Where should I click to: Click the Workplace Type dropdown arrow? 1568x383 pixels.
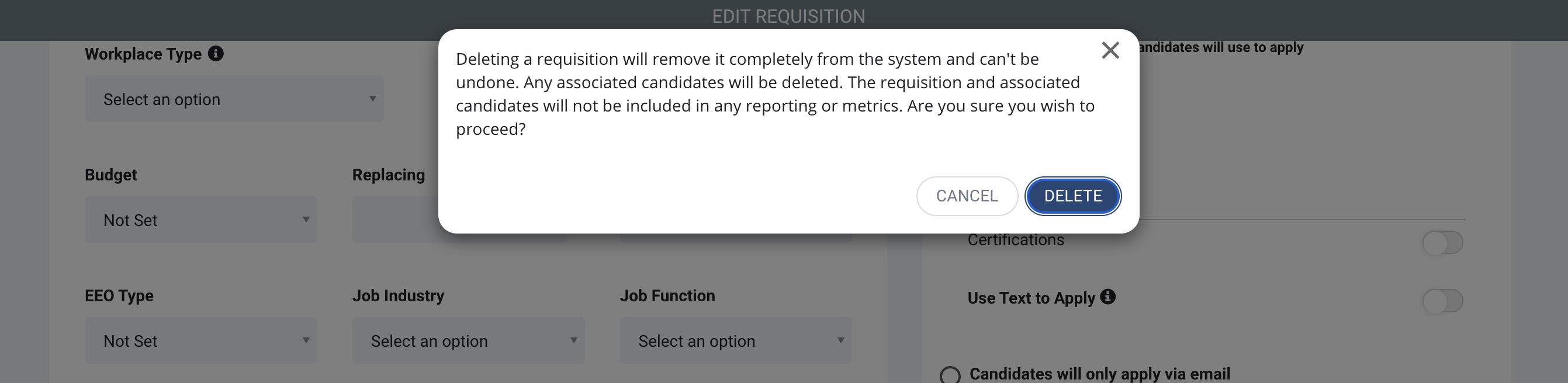coord(372,99)
